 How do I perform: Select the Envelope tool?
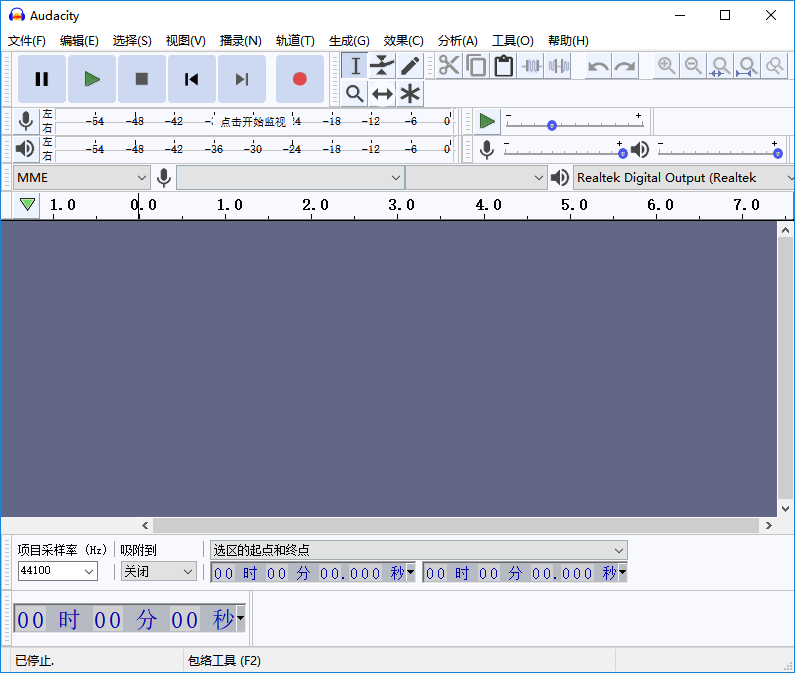[x=382, y=66]
